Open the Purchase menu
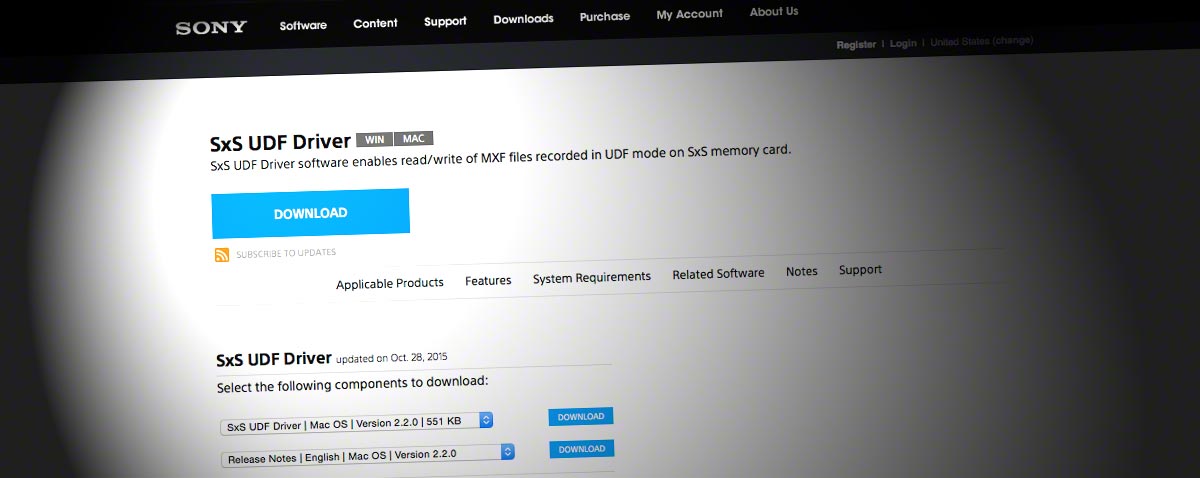 (x=605, y=16)
